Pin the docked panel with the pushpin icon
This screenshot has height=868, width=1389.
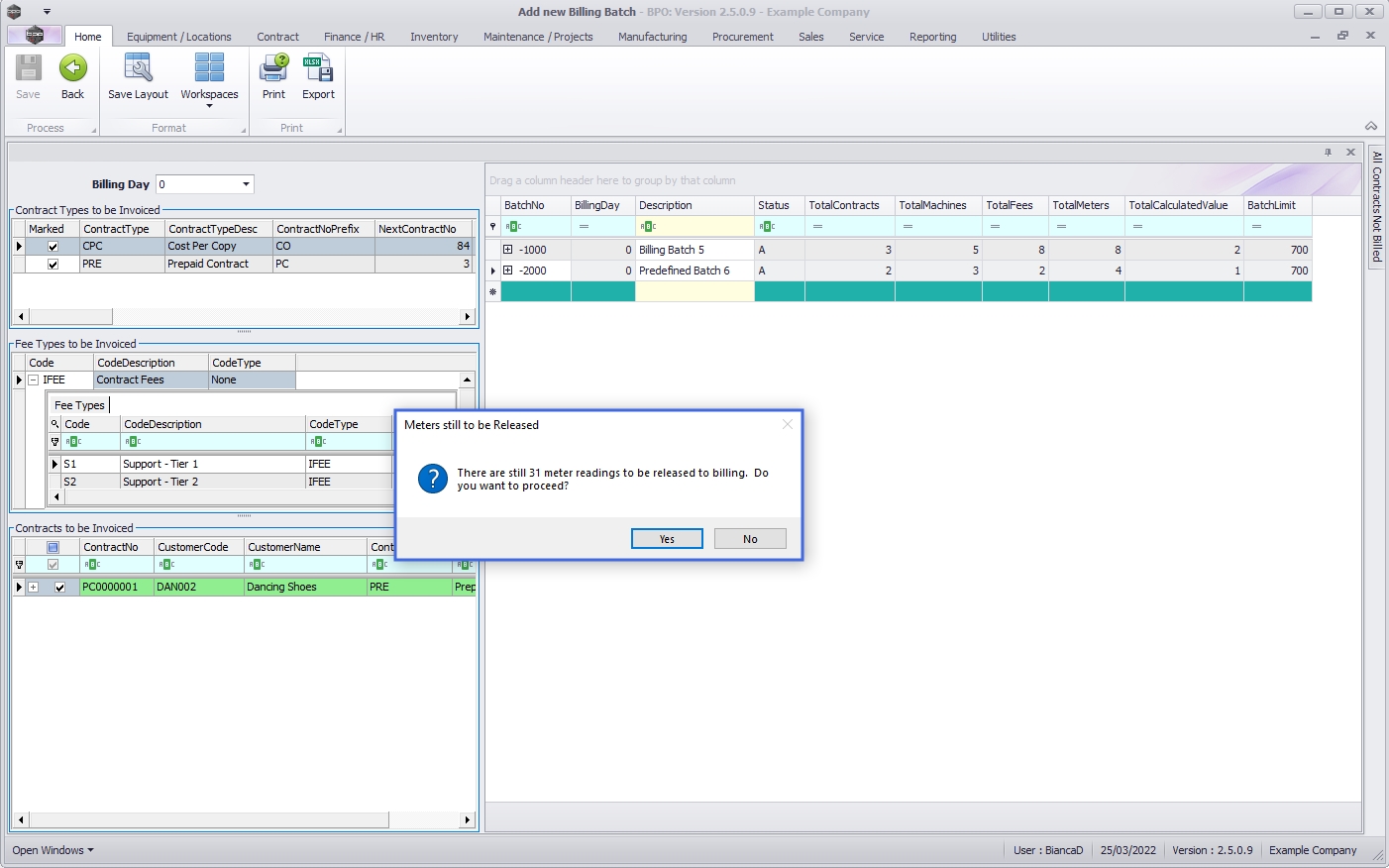click(x=1328, y=153)
